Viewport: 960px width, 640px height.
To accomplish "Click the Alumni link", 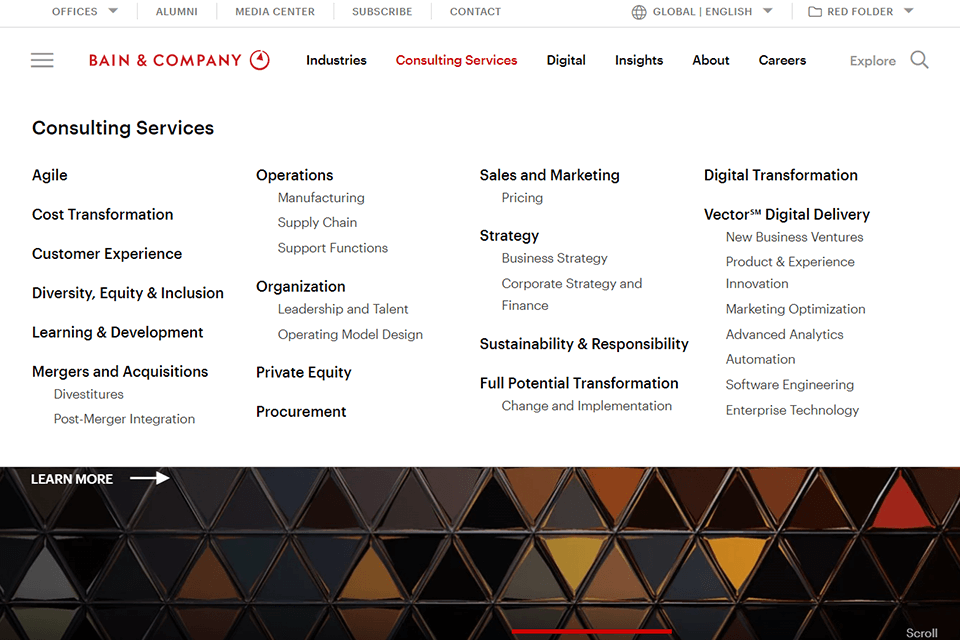I will (x=176, y=12).
